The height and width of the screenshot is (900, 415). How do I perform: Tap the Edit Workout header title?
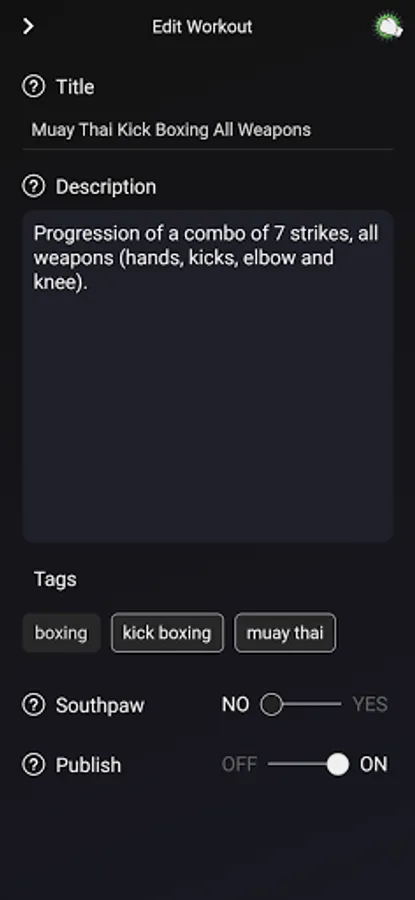point(202,26)
